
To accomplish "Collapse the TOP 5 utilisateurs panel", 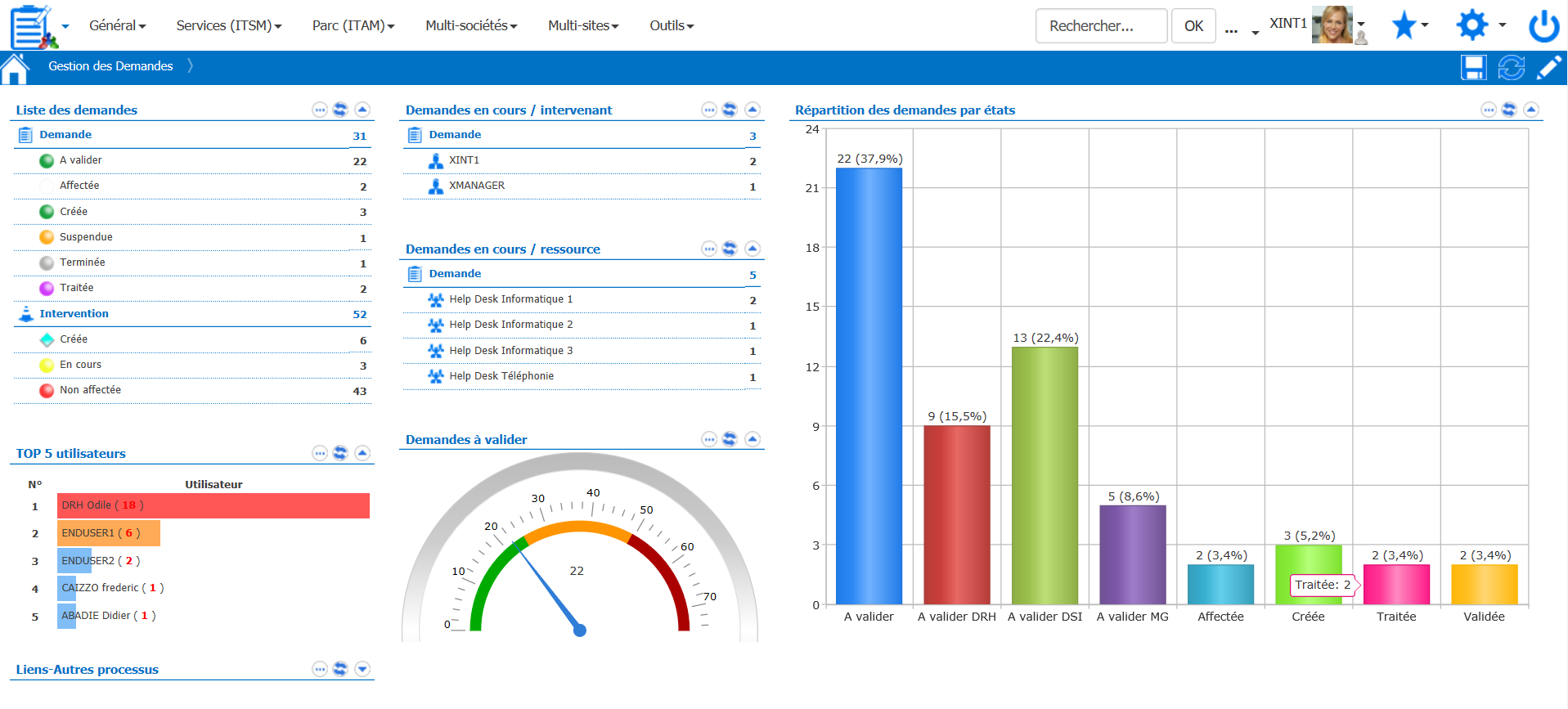I will (x=362, y=453).
